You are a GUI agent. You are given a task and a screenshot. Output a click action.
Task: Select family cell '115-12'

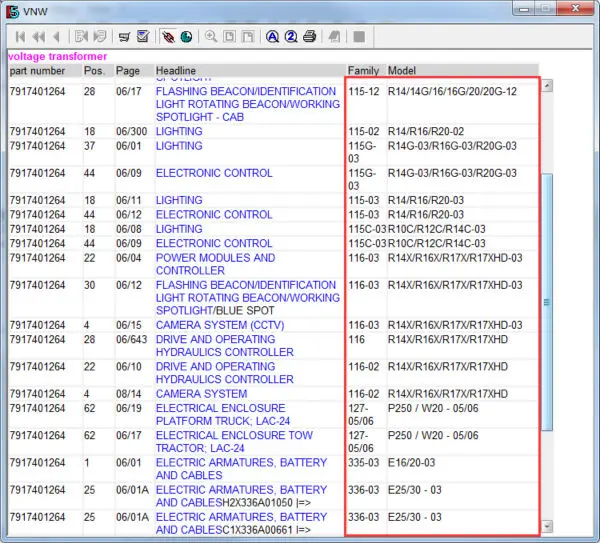pyautogui.click(x=364, y=91)
